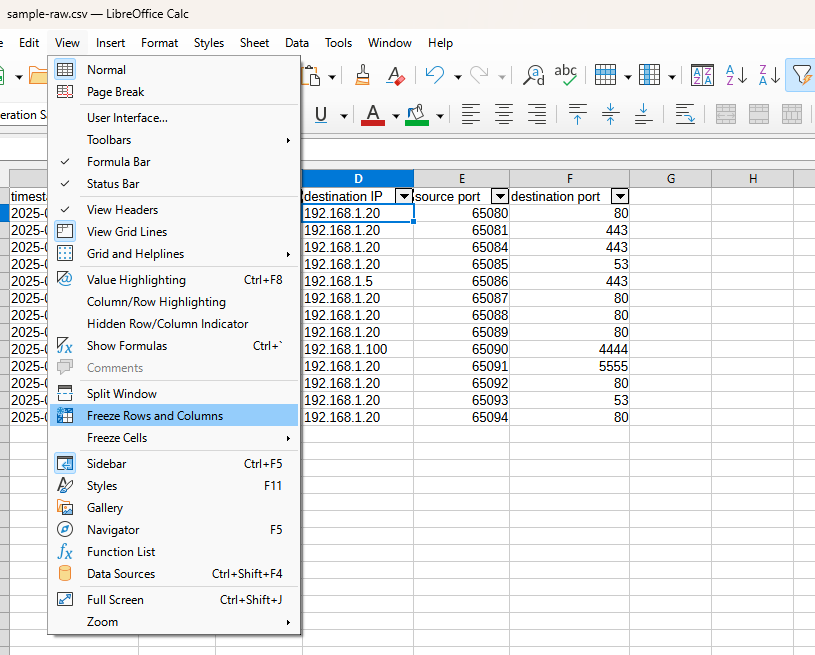Click the Clone Formatting paintbrush icon
The image size is (815, 655).
(363, 75)
